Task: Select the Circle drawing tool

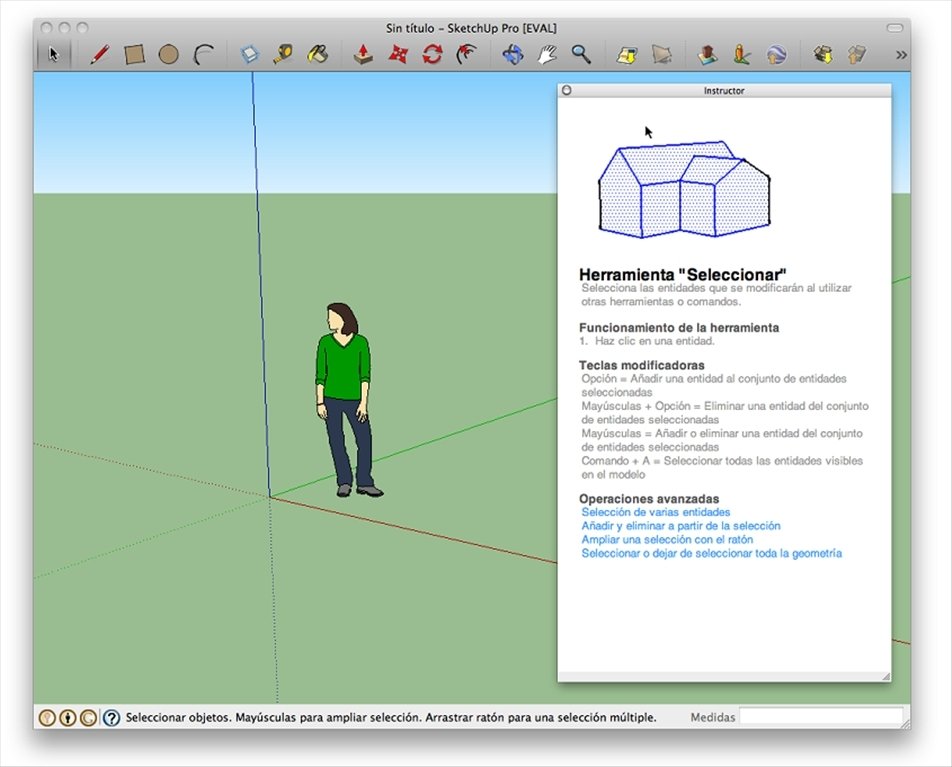Action: (x=168, y=54)
